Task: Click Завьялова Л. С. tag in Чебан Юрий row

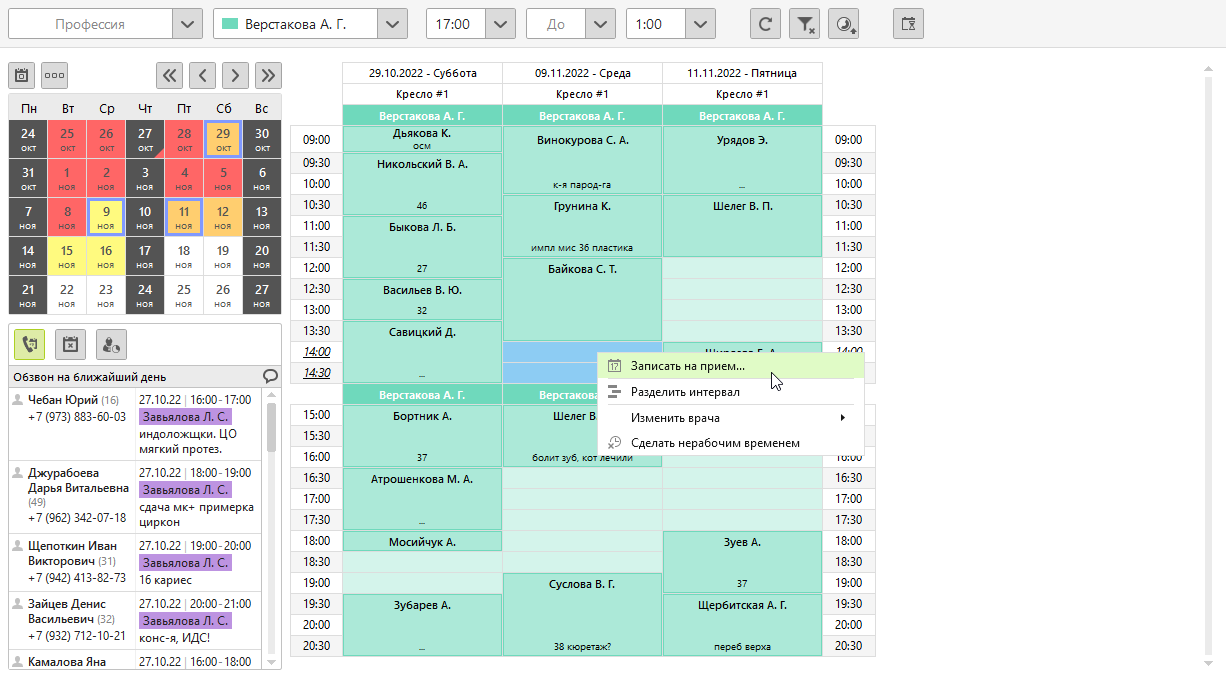Action: (185, 417)
